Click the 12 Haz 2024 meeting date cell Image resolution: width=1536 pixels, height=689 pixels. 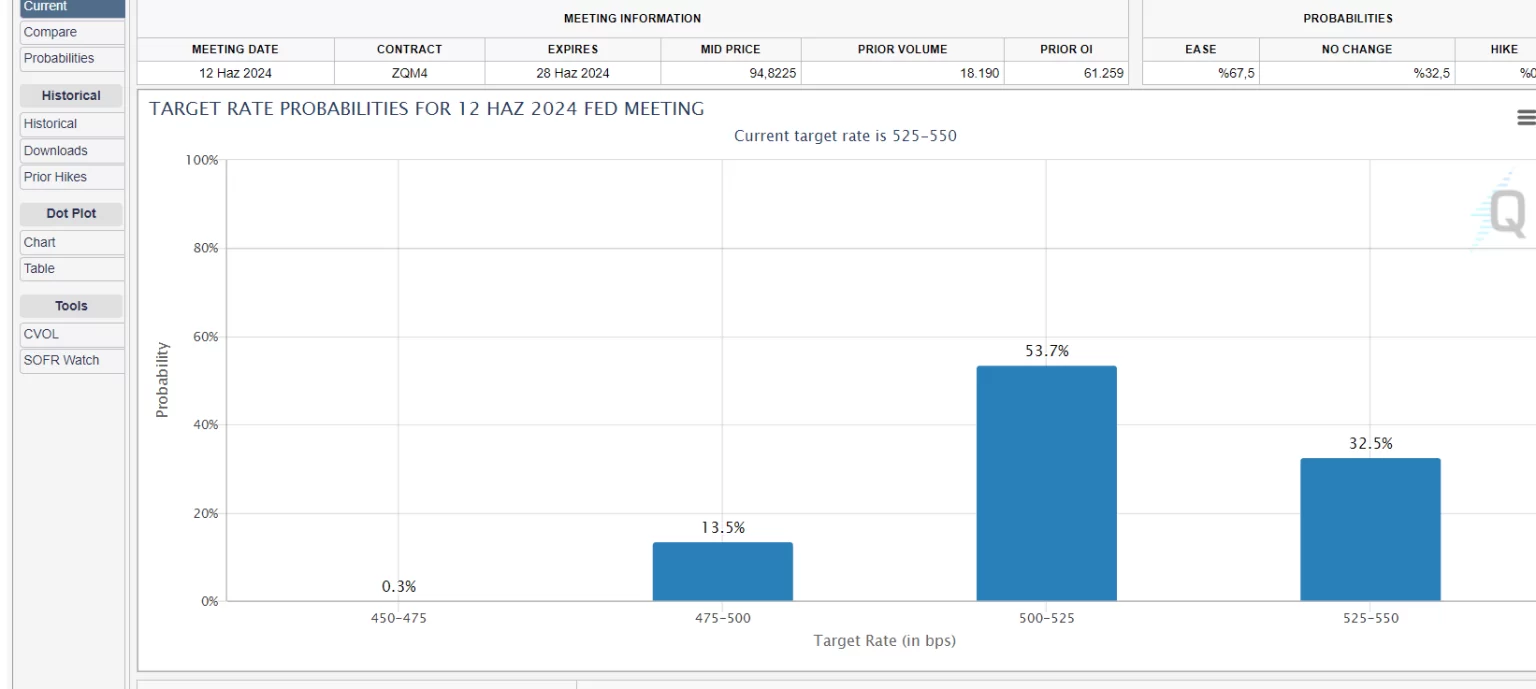tap(235, 73)
